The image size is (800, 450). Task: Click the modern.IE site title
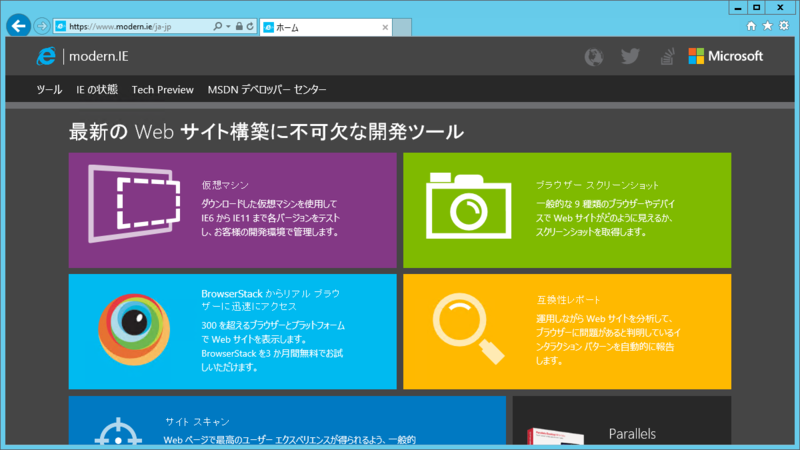(x=98, y=56)
